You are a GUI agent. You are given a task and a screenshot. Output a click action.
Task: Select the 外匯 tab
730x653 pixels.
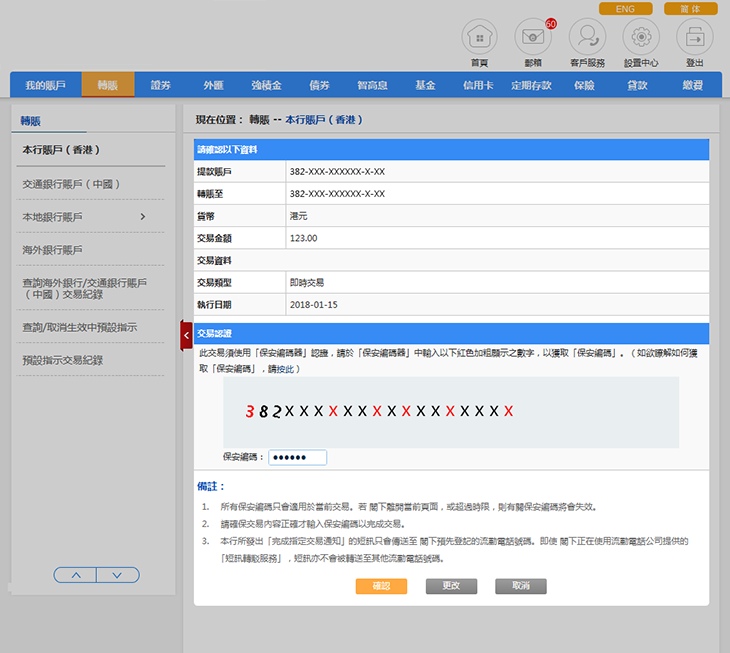tap(213, 86)
